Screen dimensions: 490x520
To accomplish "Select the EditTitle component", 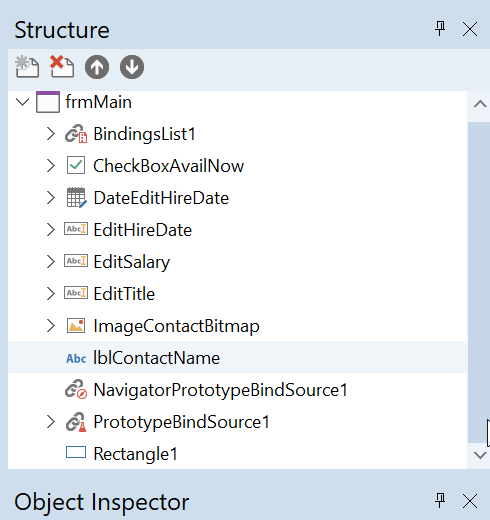I will click(x=124, y=294).
